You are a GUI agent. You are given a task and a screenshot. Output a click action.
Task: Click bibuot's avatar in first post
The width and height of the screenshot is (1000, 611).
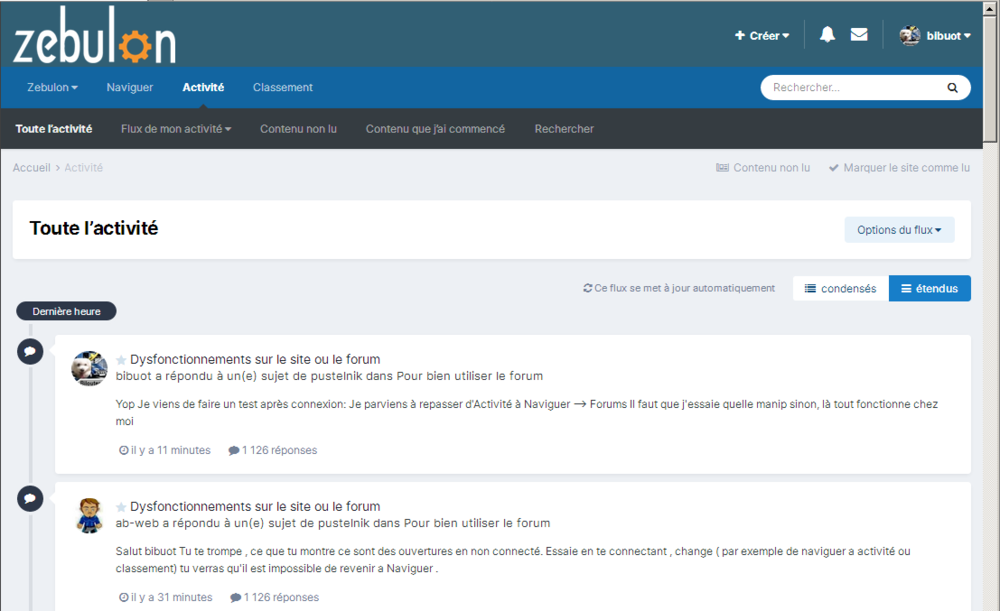pos(89,368)
